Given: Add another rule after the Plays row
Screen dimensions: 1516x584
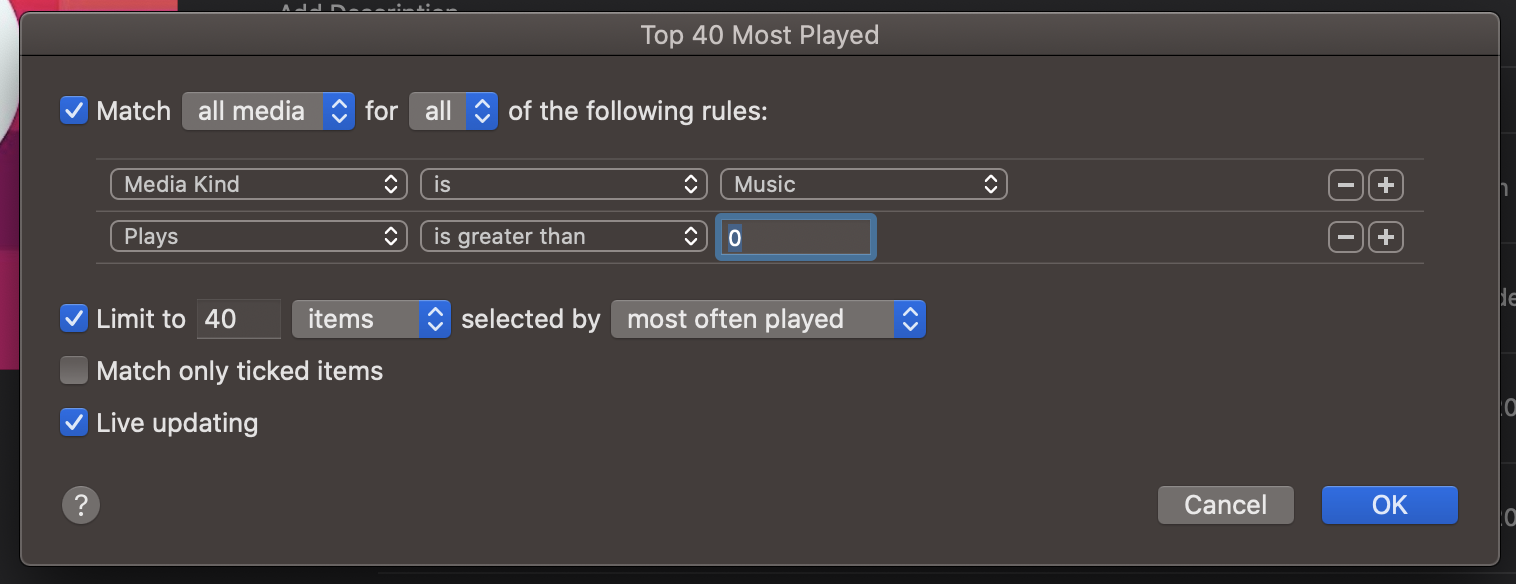Looking at the screenshot, I should pos(1386,236).
